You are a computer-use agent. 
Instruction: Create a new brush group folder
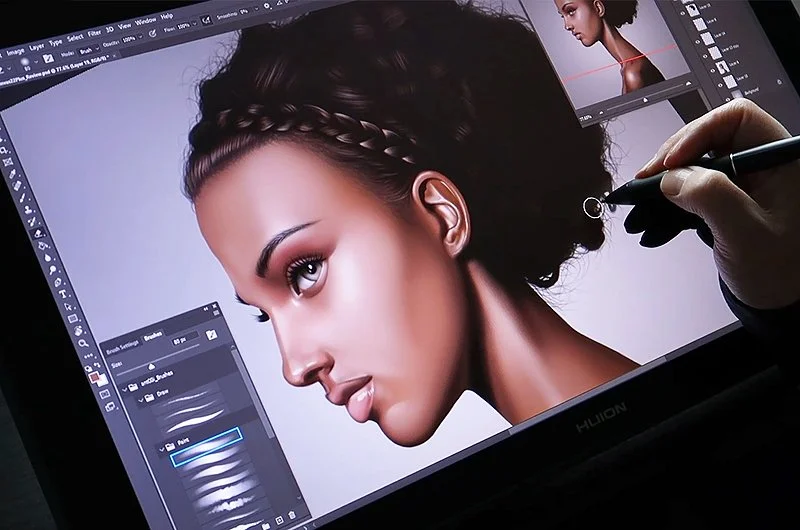266,526
